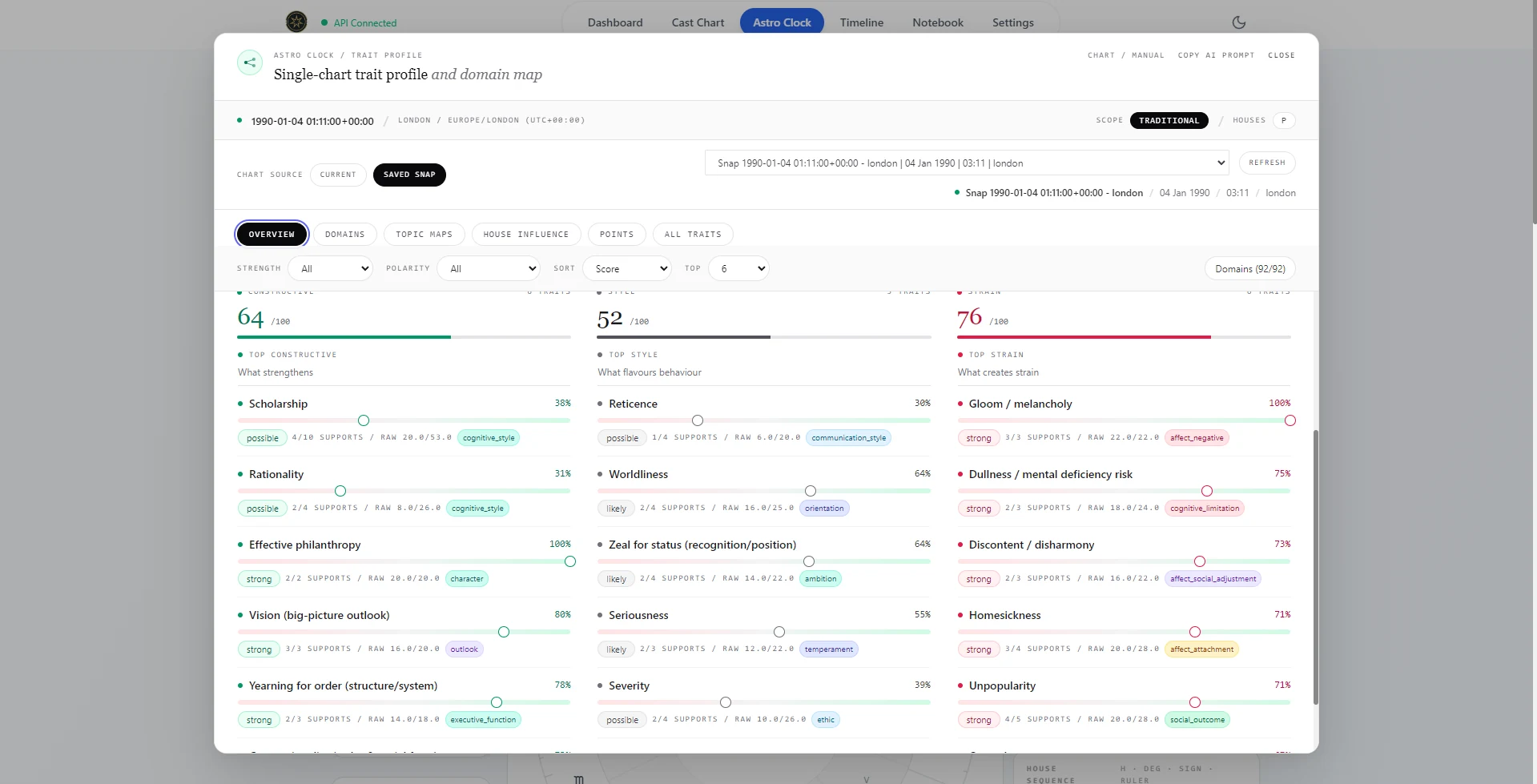1537x784 pixels.
Task: Click the 1990-01-04 01:11:00+00:00 timestamp
Action: pos(312,121)
